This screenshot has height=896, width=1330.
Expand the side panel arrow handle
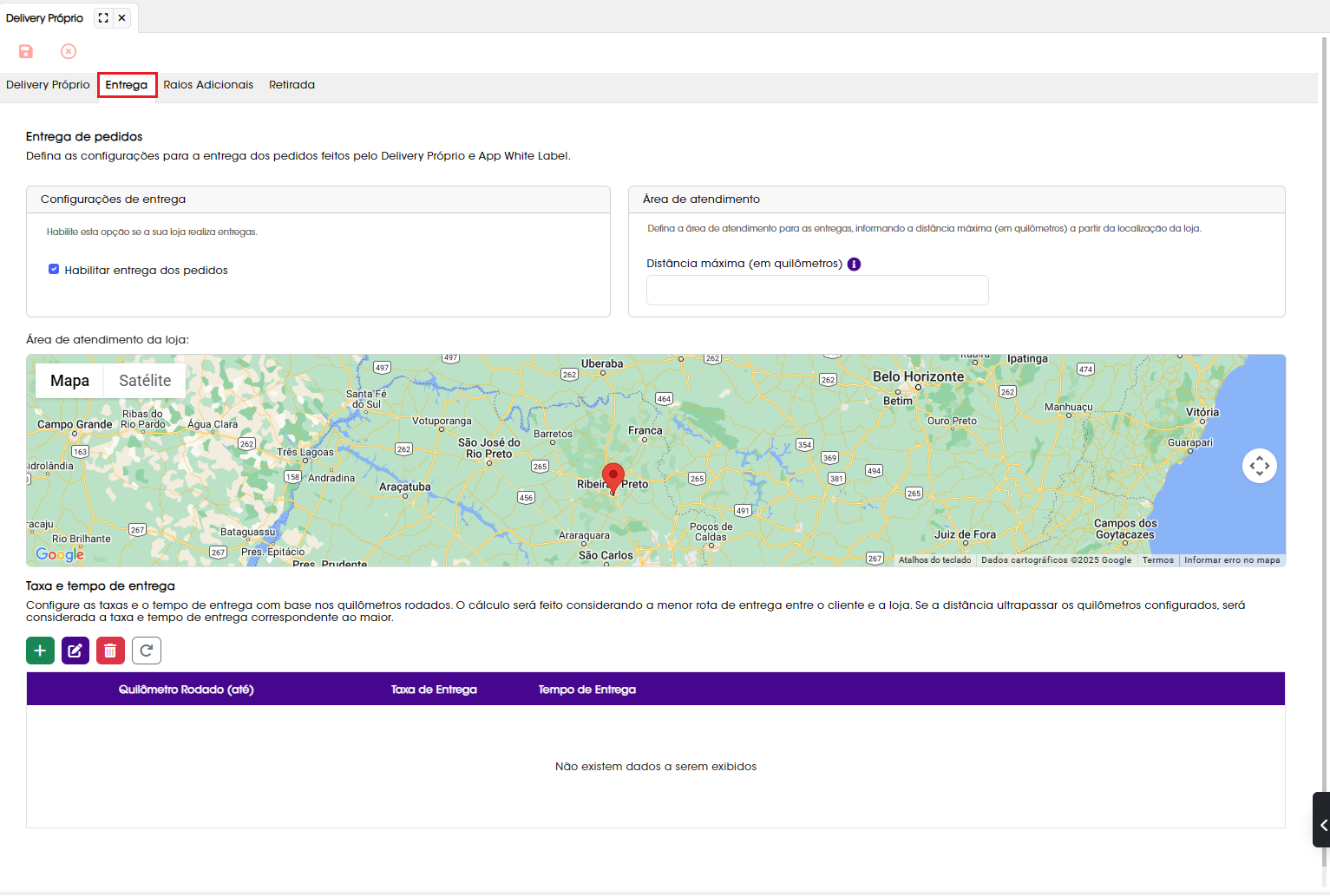pyautogui.click(x=1321, y=820)
